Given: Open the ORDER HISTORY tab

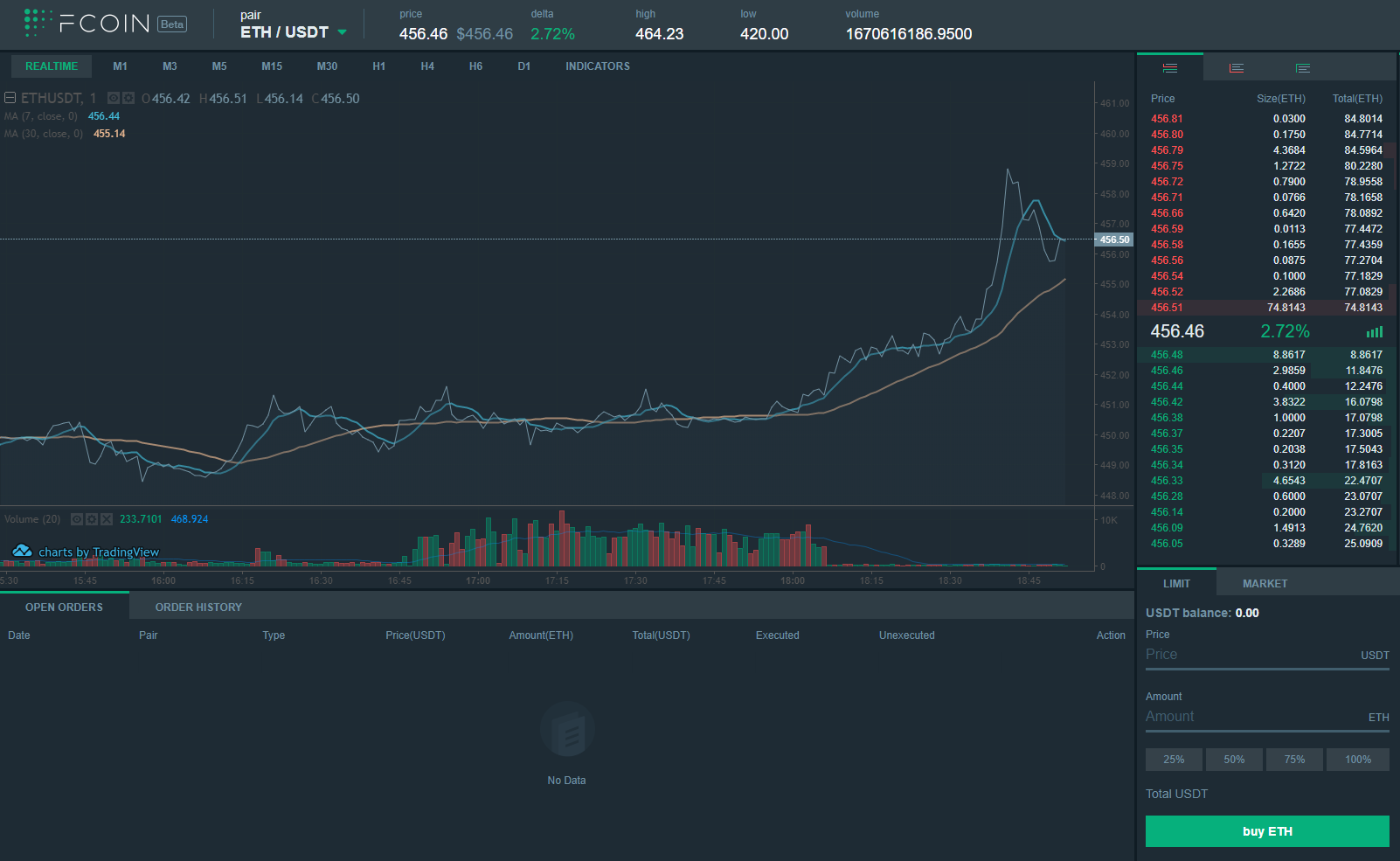Looking at the screenshot, I should pyautogui.click(x=198, y=607).
